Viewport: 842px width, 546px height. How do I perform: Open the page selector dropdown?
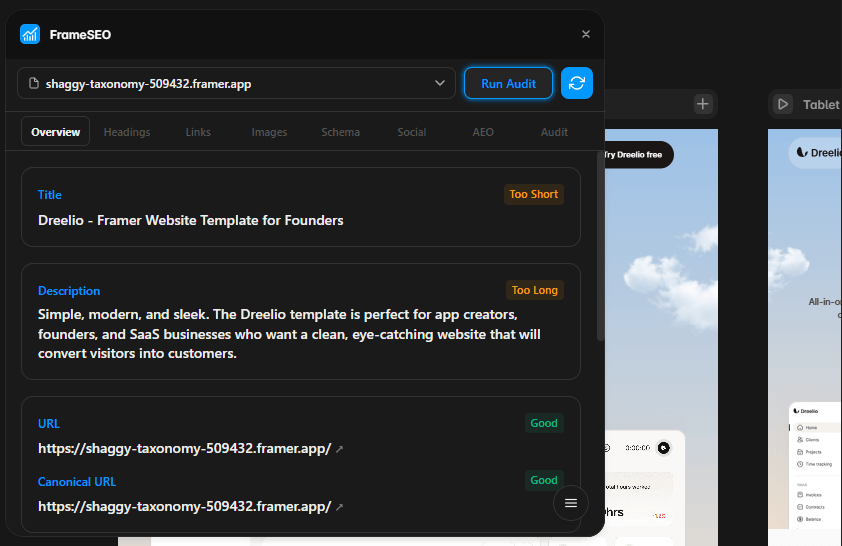coord(236,83)
